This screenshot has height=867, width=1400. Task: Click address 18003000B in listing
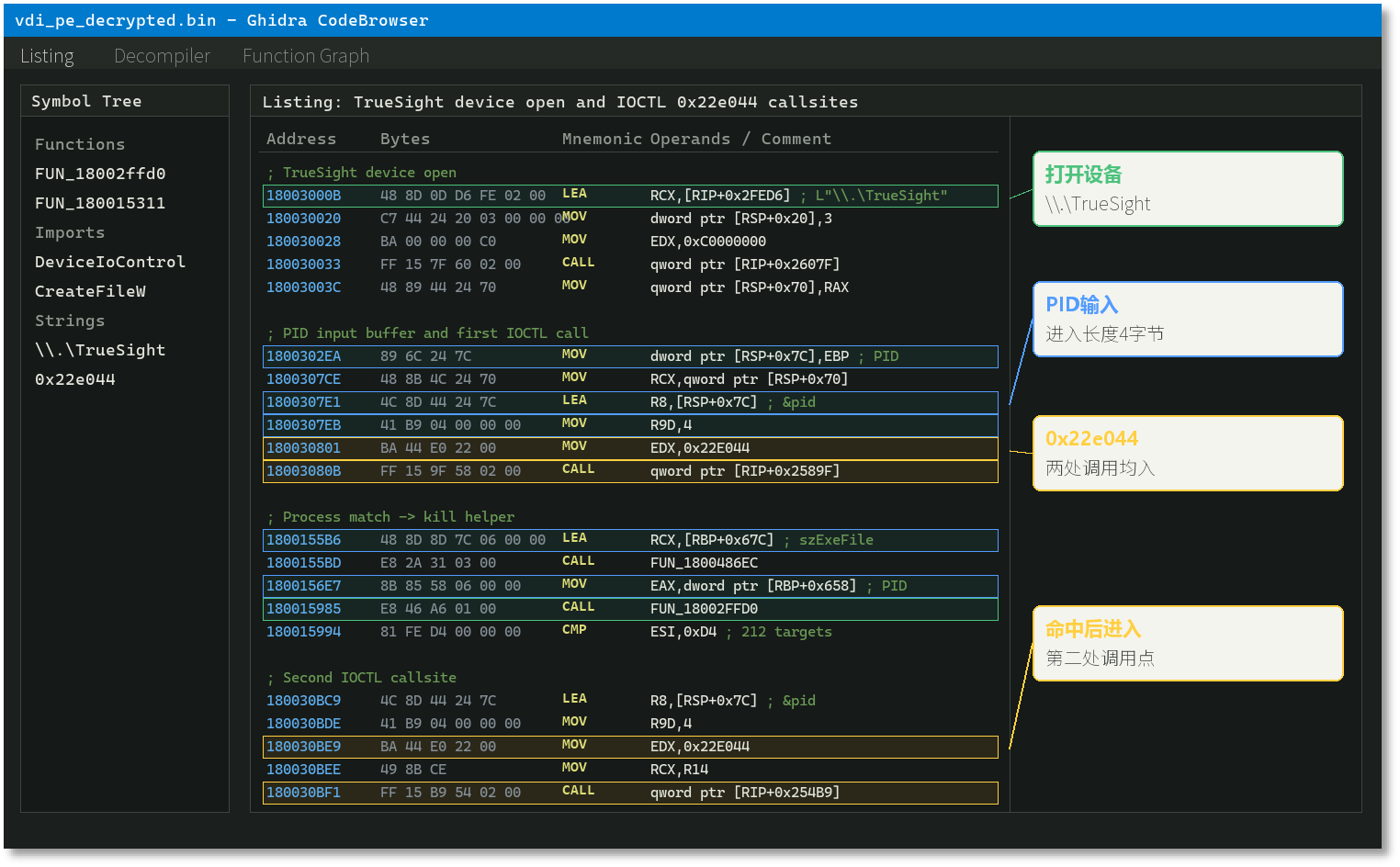pyautogui.click(x=303, y=196)
